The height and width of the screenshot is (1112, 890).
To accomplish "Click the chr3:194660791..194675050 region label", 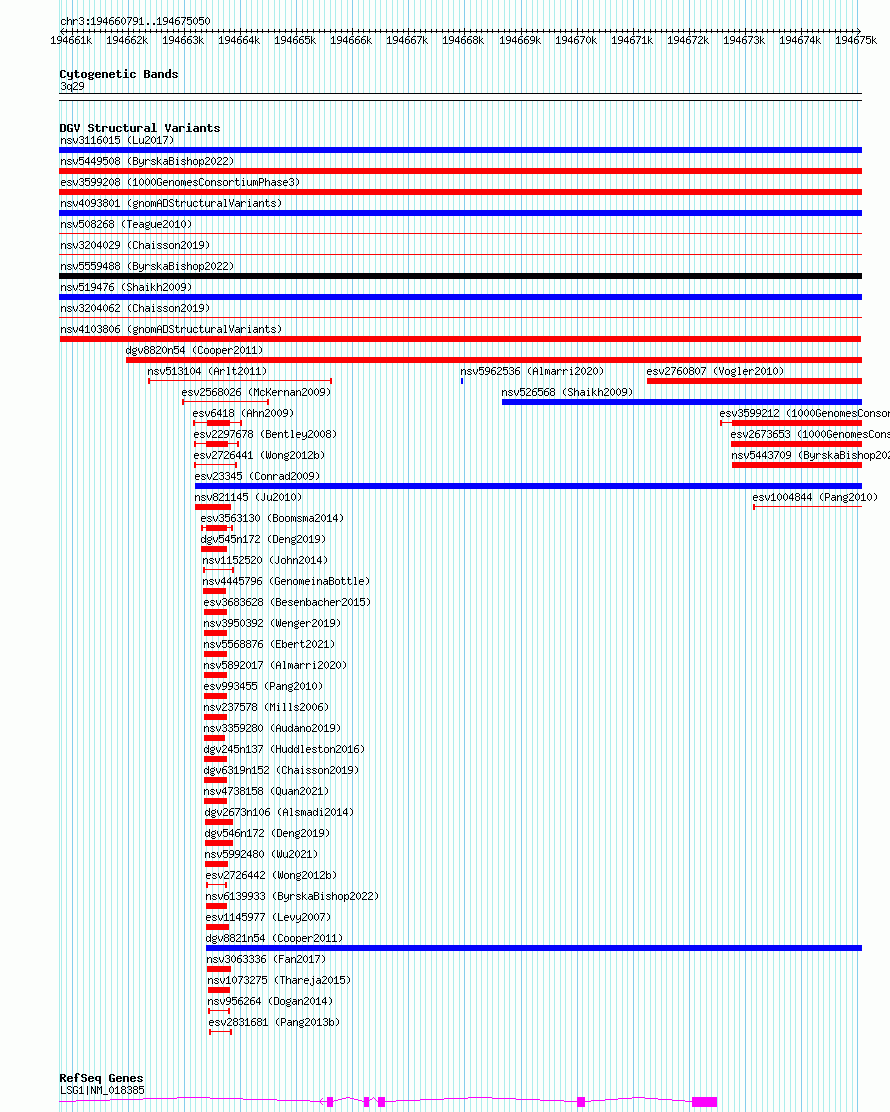I will coord(135,21).
